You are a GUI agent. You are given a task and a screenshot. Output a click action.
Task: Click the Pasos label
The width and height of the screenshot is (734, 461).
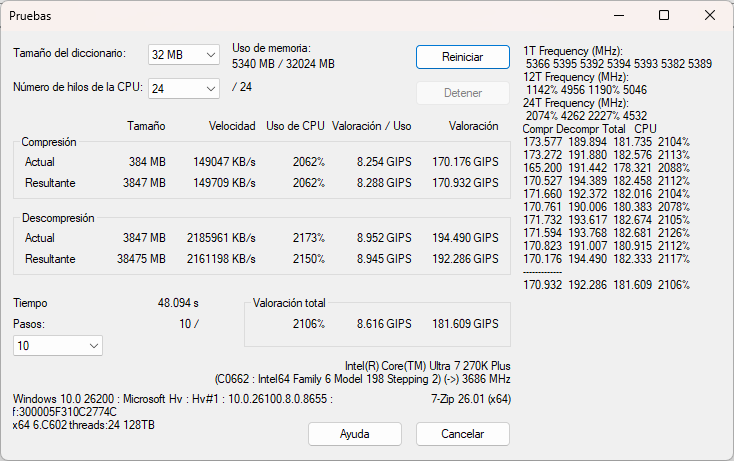(29, 324)
